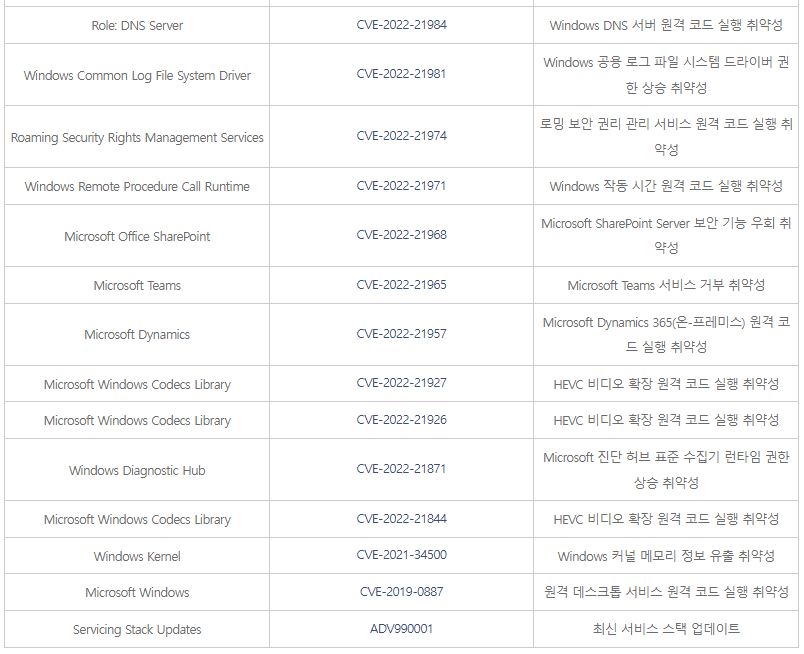The image size is (804, 654).
Task: Select the 'Role: DNS Server' cell
Action: pos(137,25)
